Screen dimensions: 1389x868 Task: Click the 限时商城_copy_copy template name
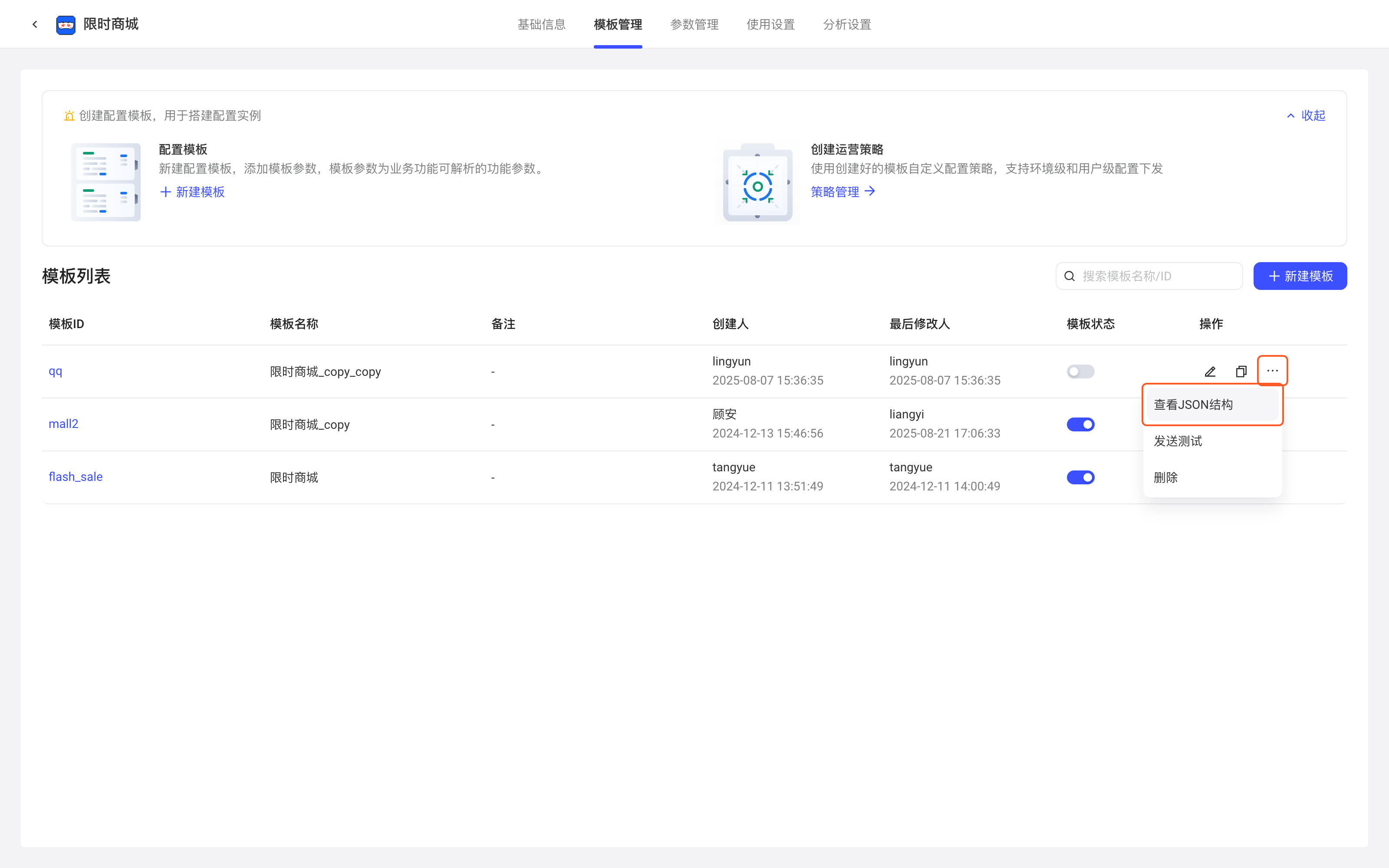326,372
